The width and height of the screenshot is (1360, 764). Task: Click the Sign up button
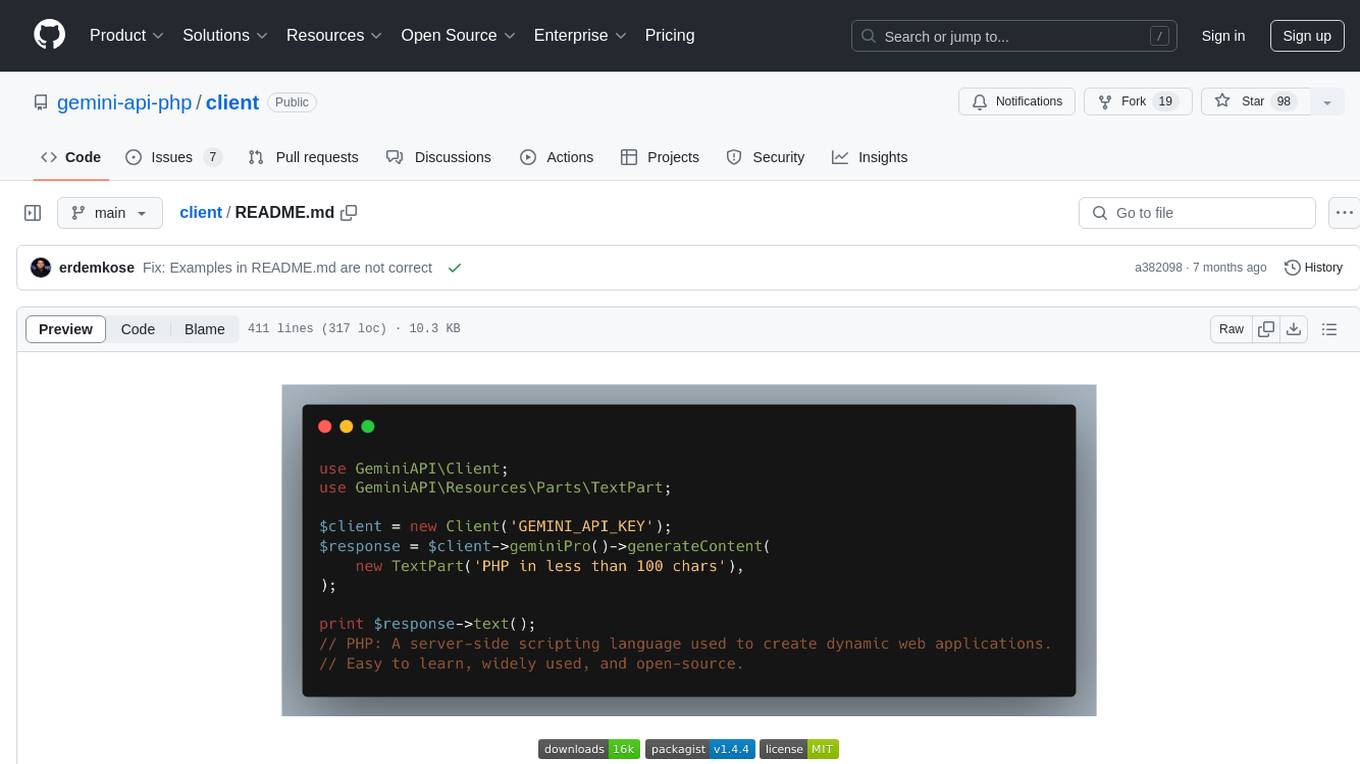coord(1307,36)
